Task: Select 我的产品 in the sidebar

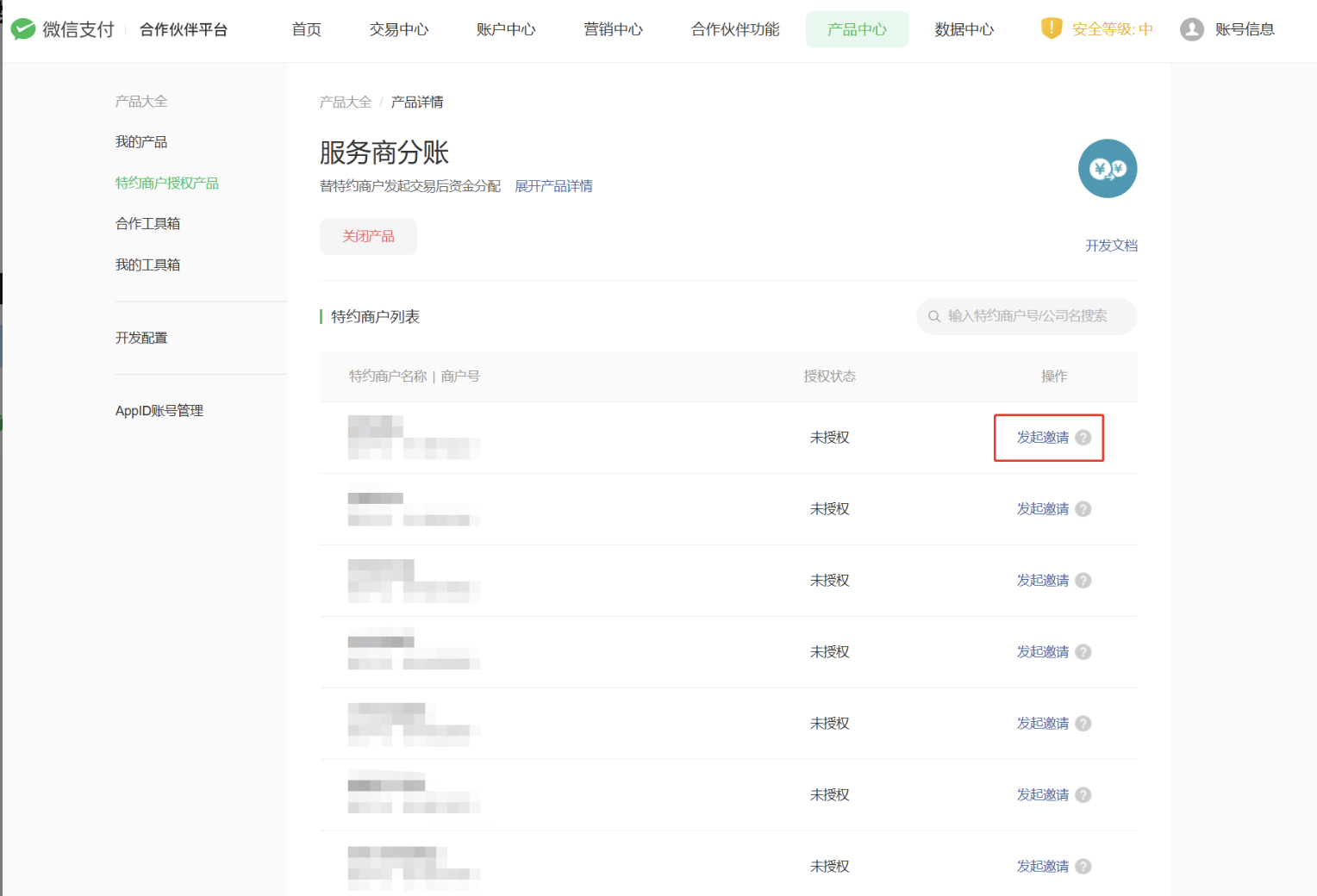Action: tap(141, 142)
